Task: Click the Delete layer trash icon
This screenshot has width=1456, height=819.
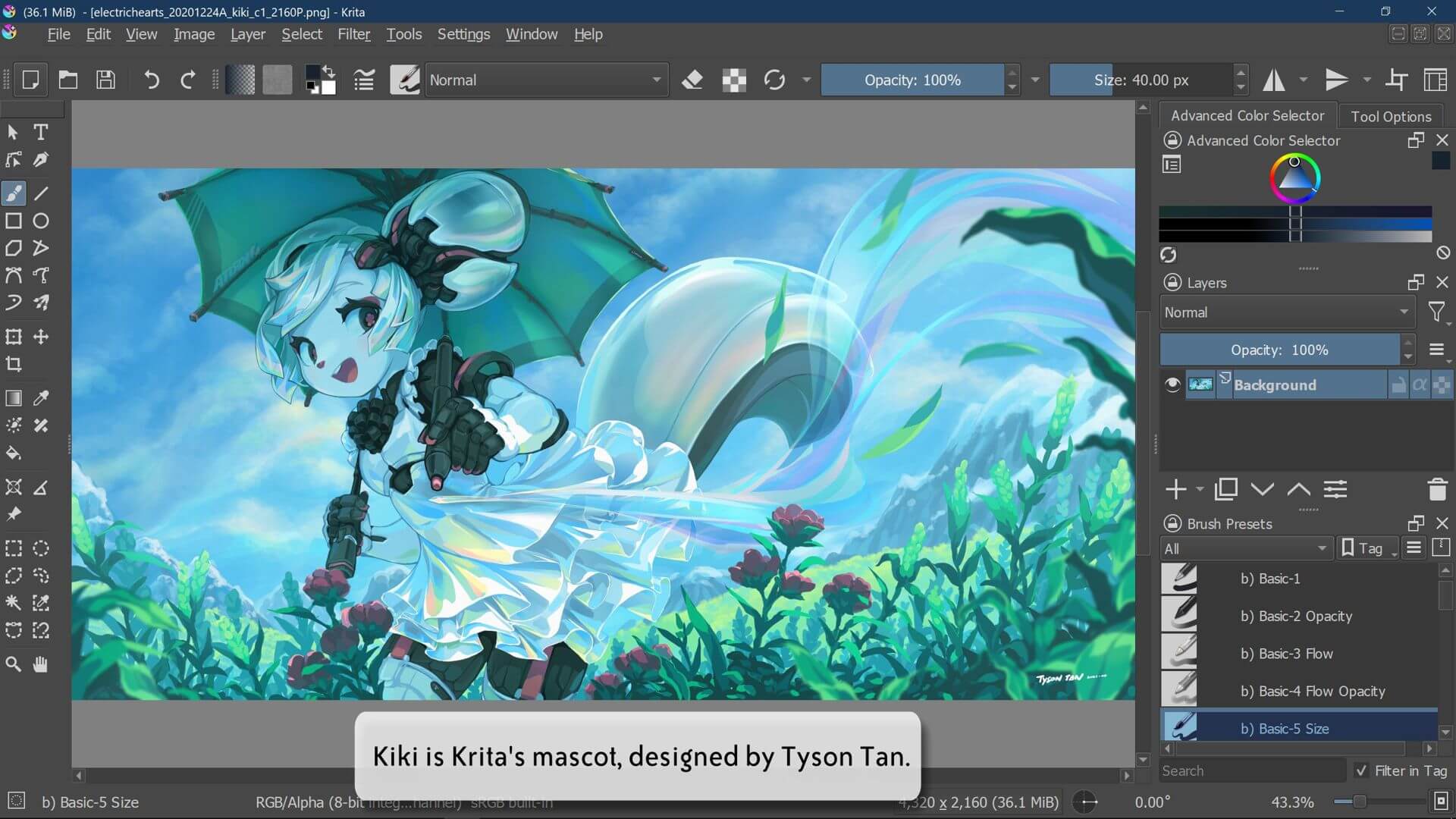Action: (1437, 489)
